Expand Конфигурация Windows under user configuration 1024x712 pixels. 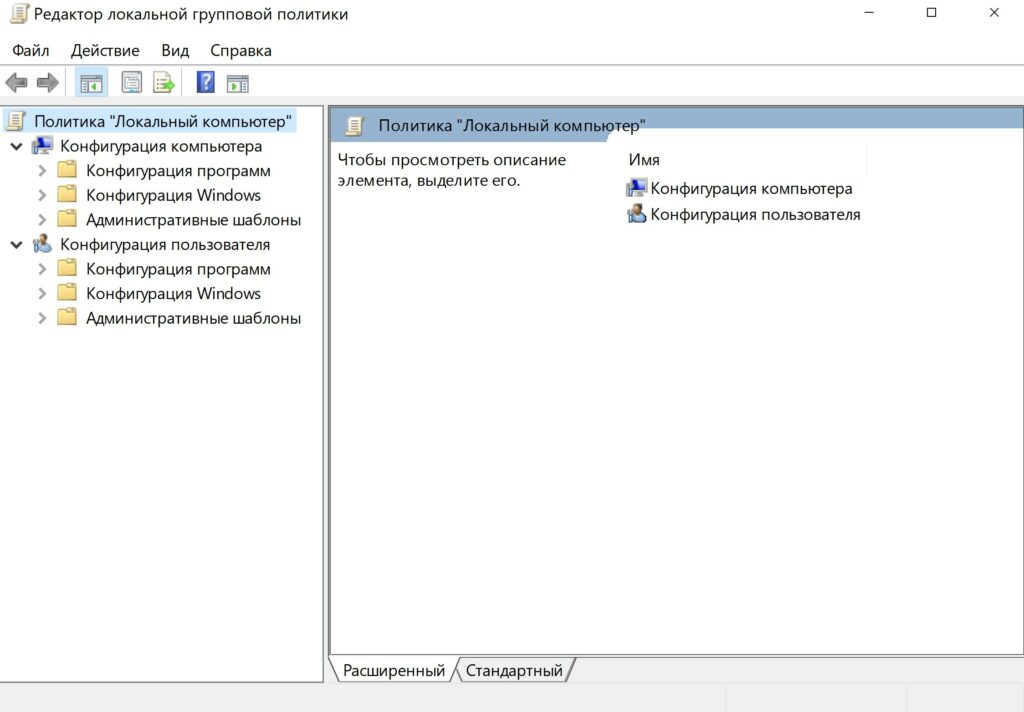click(42, 294)
